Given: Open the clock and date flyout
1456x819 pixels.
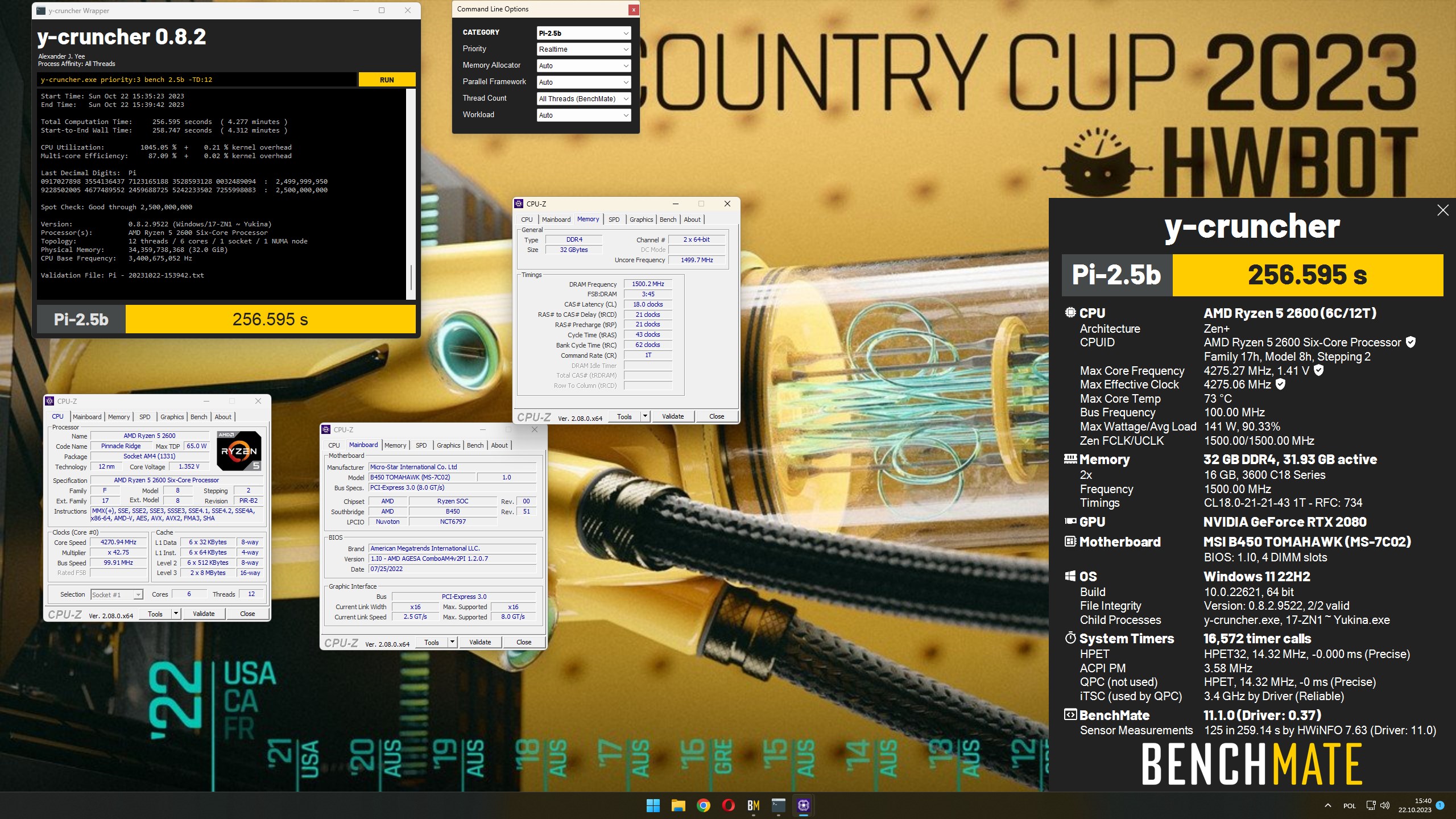Looking at the screenshot, I should click(1415, 805).
